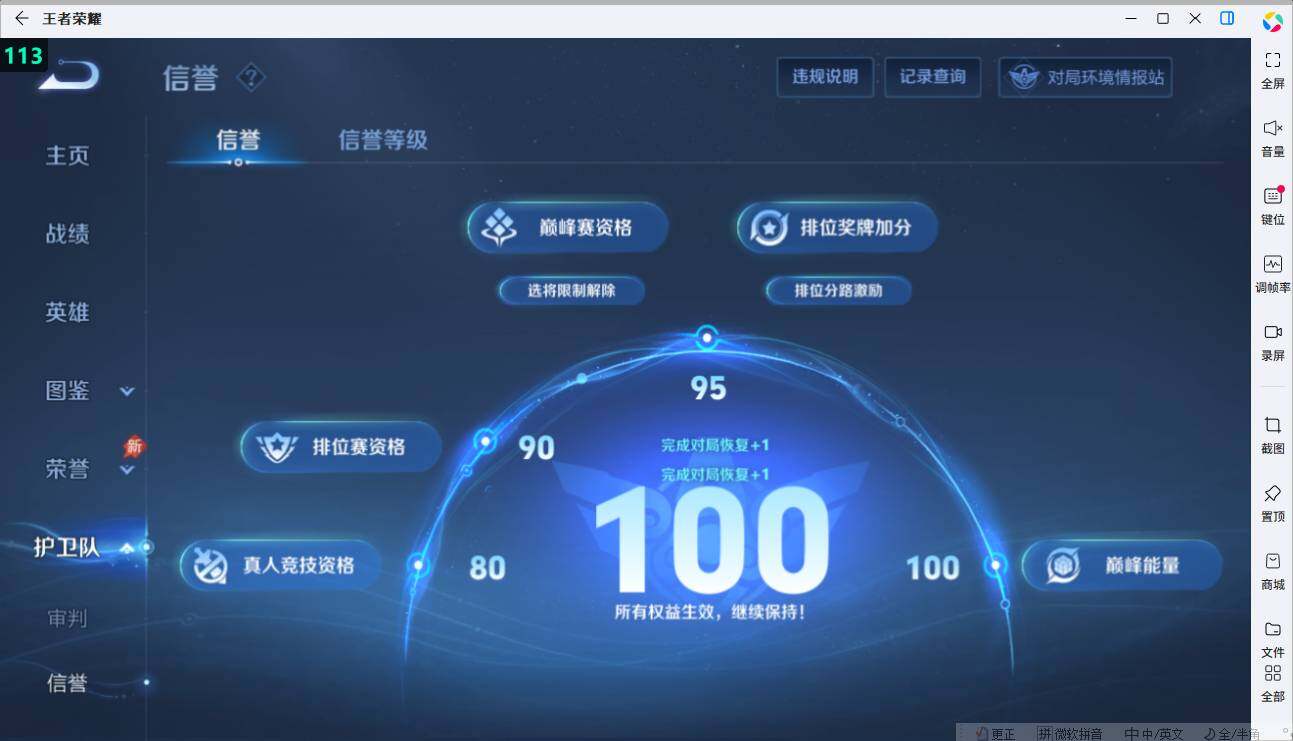Toggle 全屏 fullscreen mode
1293x741 pixels.
(1272, 67)
